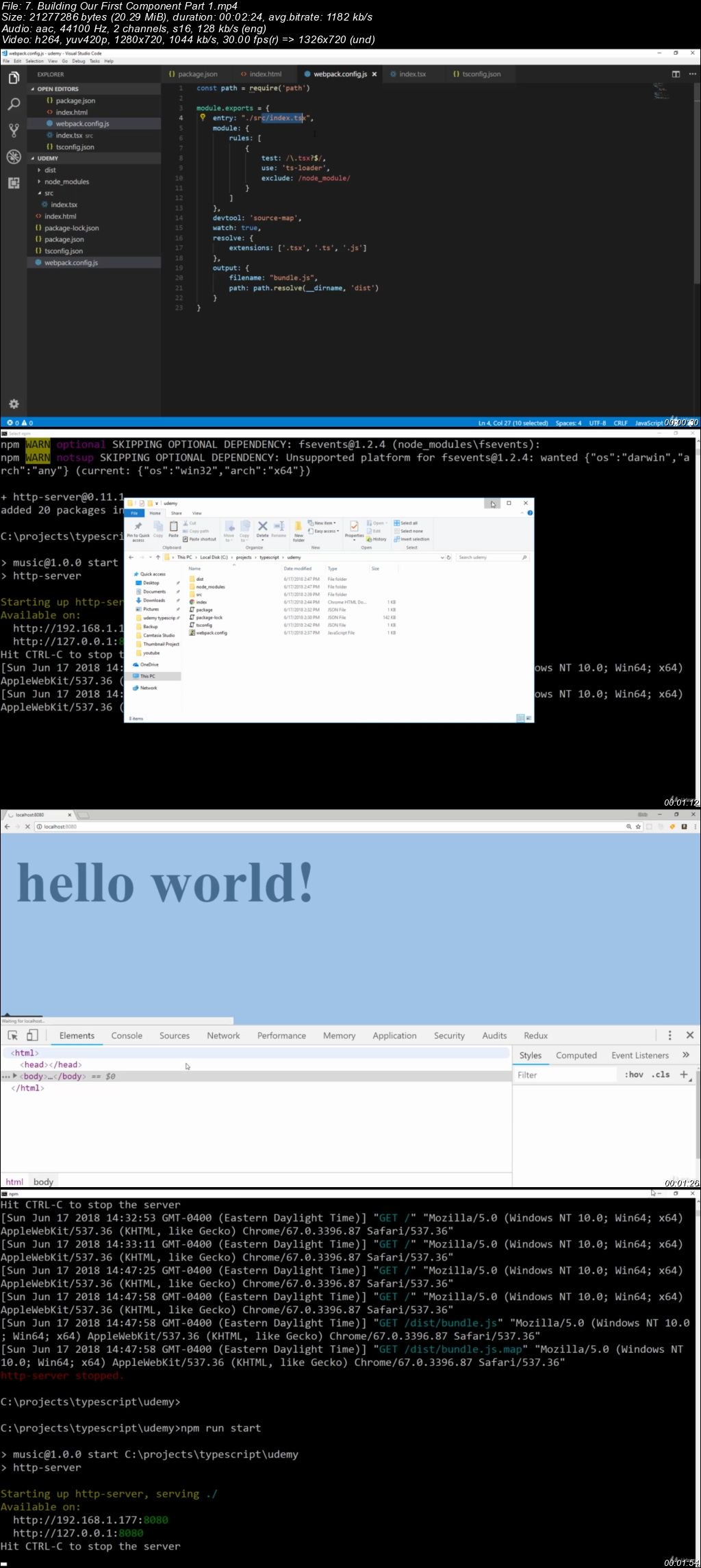Open the Redux tab in DevTools
701x1568 pixels.
(535, 1036)
